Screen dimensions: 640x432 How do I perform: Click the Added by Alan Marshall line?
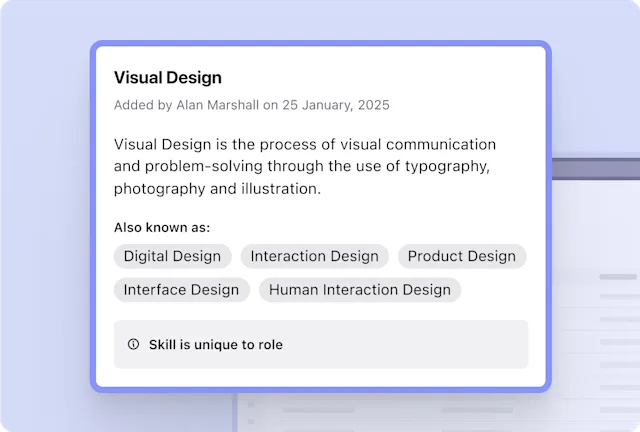coord(251,105)
